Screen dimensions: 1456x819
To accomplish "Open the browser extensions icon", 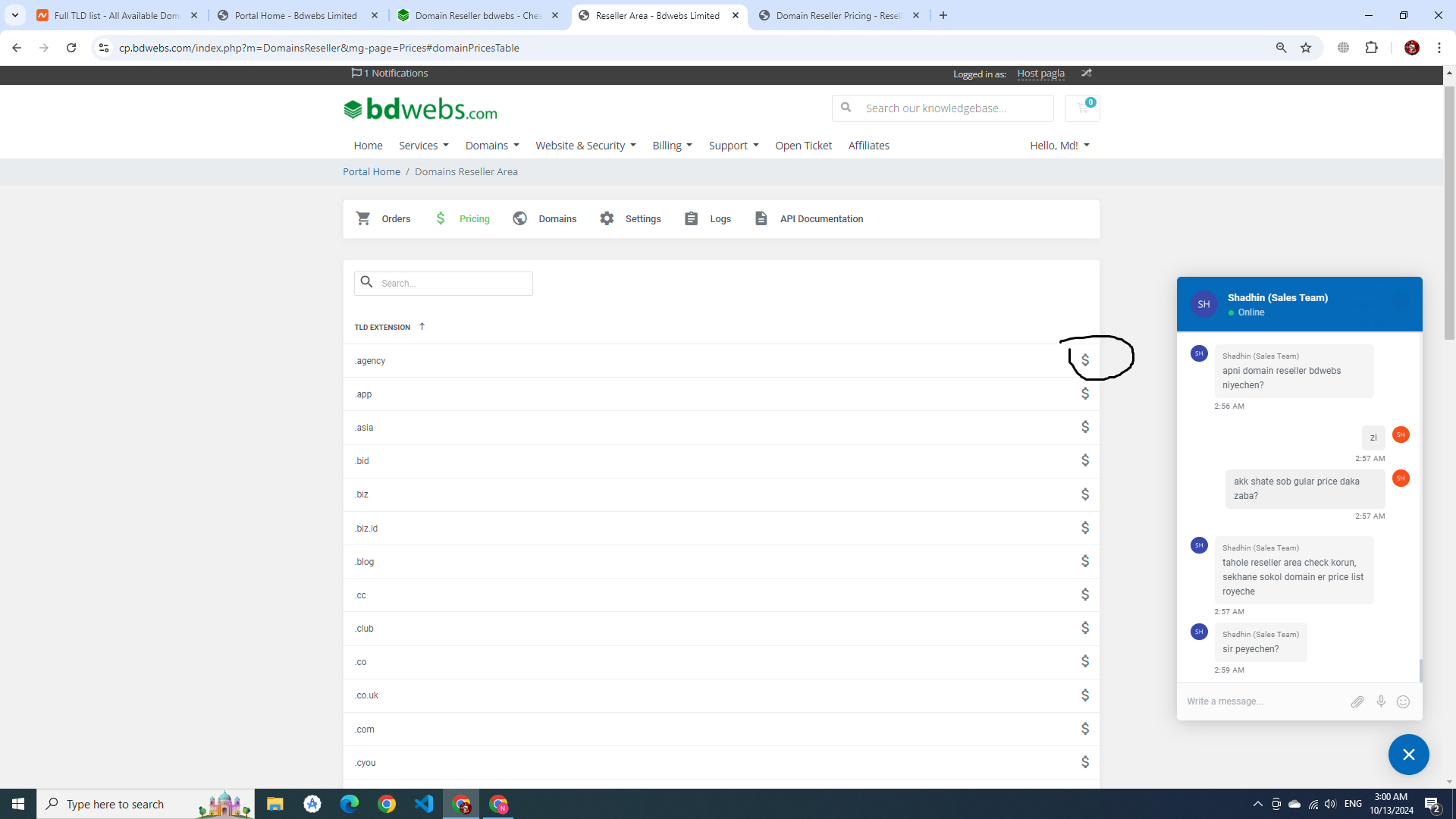I will pyautogui.click(x=1372, y=48).
